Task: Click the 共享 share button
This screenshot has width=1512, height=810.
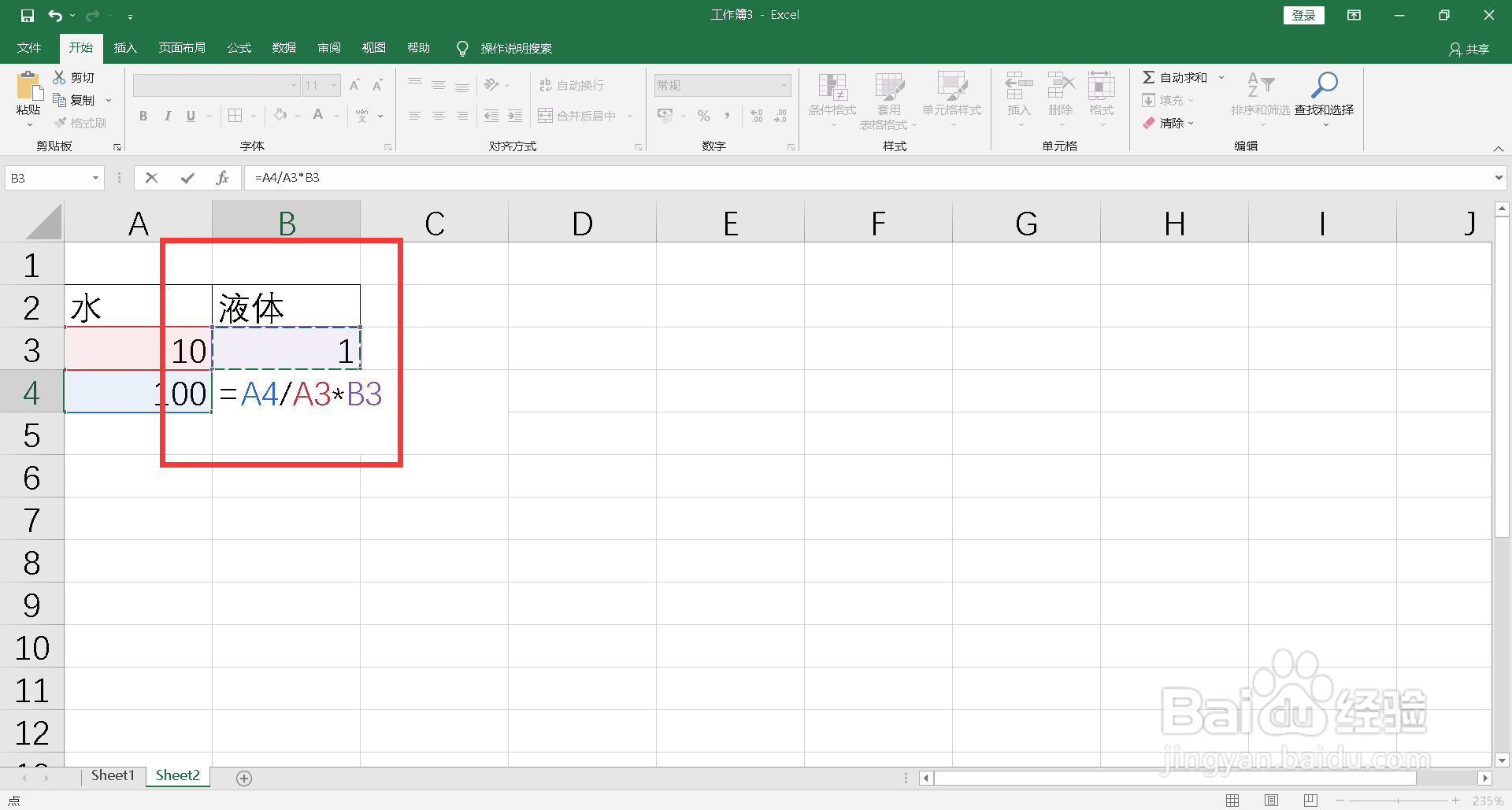Action: click(1469, 49)
